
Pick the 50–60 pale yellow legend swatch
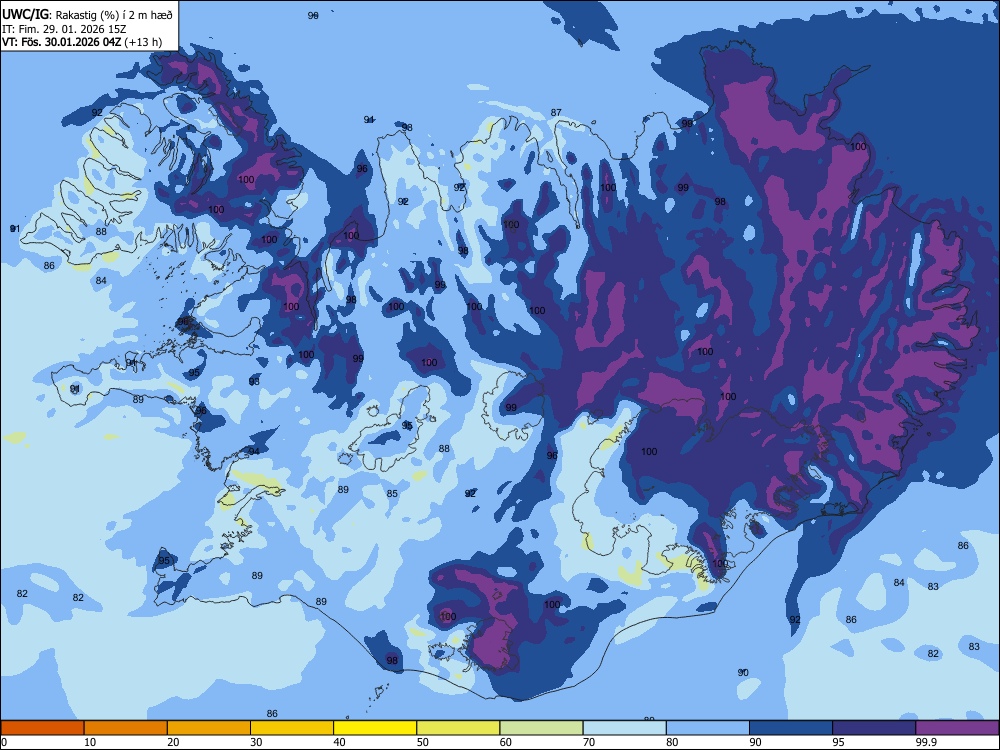pos(458,728)
